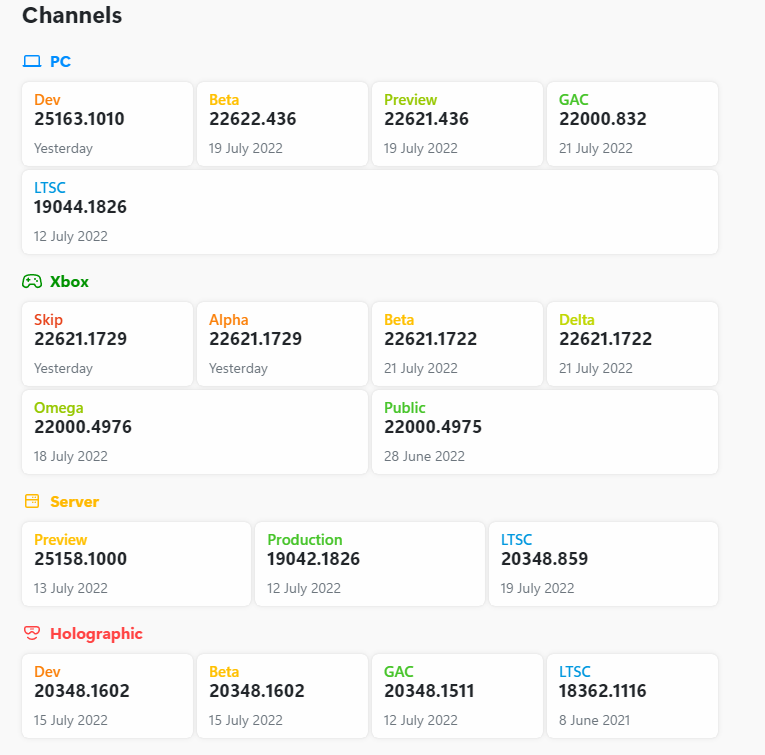Click the PC laptop icon

pos(32,62)
